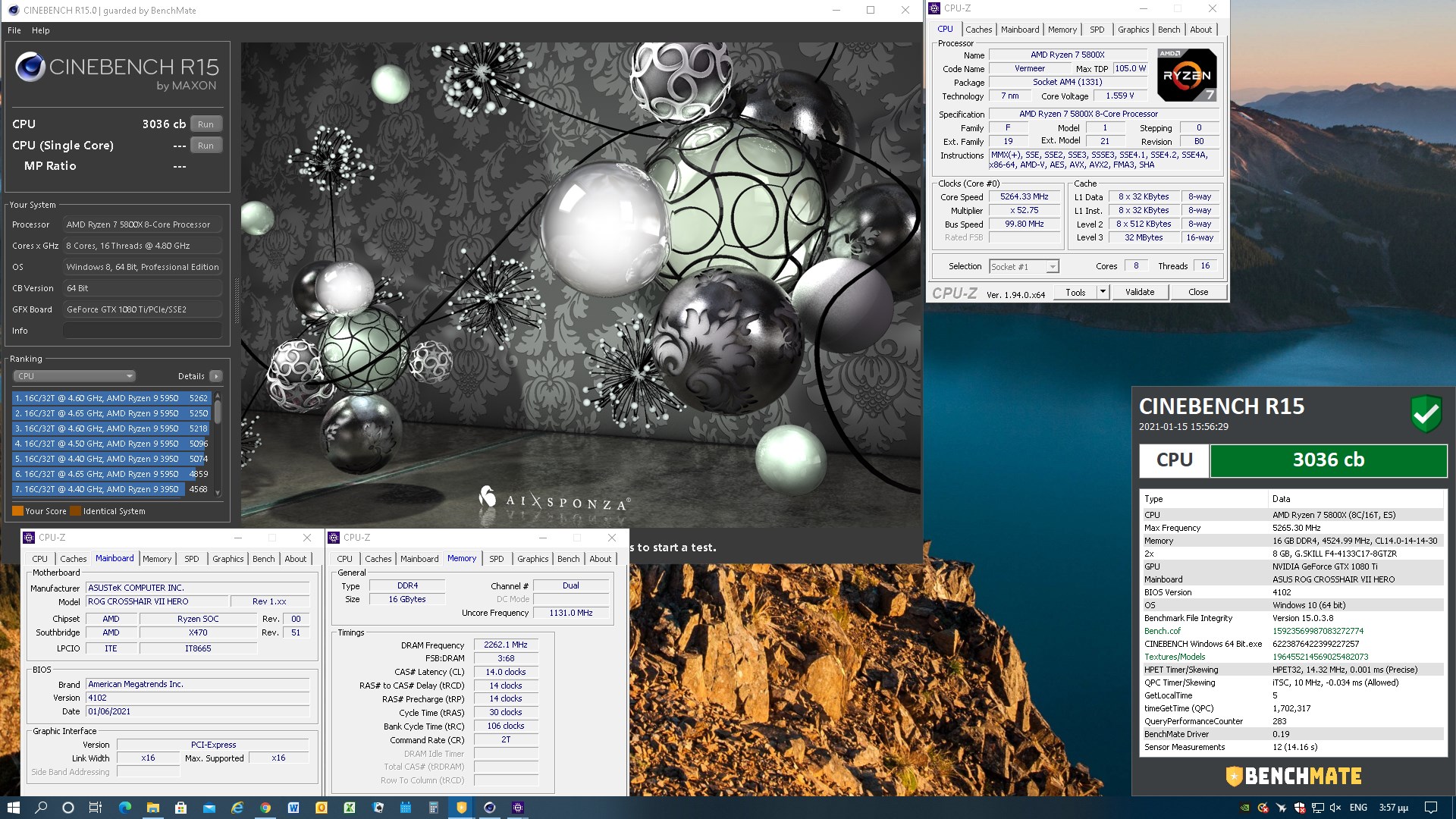Image resolution: width=1456 pixels, height=819 pixels.
Task: Switch to Cinebench taskbar icon
Action: [490, 808]
